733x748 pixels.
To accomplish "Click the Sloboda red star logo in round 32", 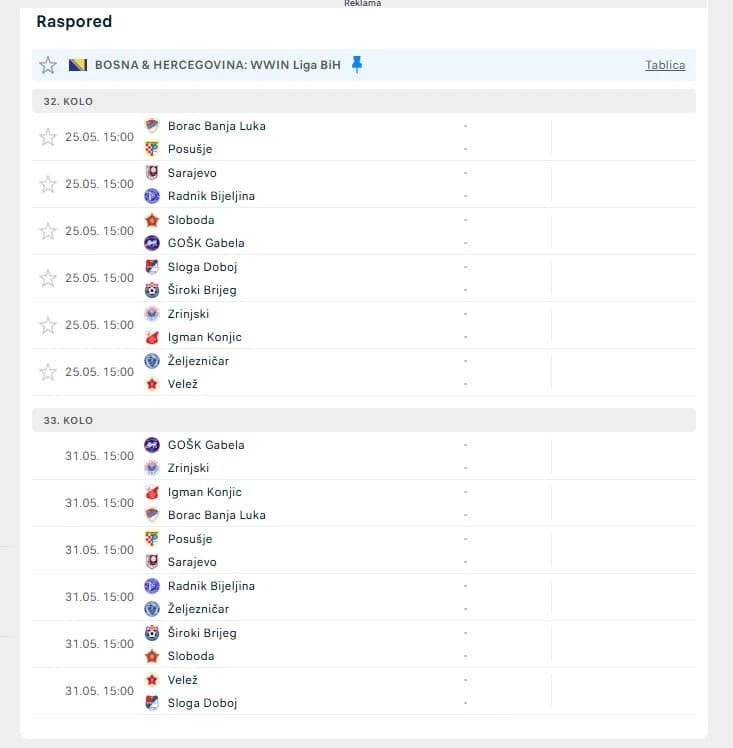I will 152,220.
